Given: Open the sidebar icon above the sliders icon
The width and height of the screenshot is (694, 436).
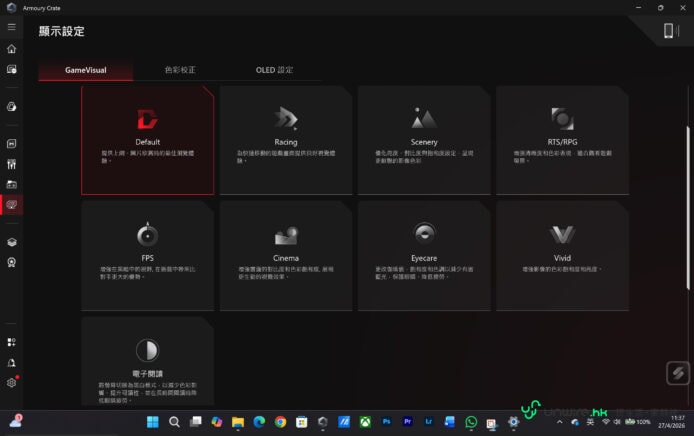Looking at the screenshot, I should point(12,143).
